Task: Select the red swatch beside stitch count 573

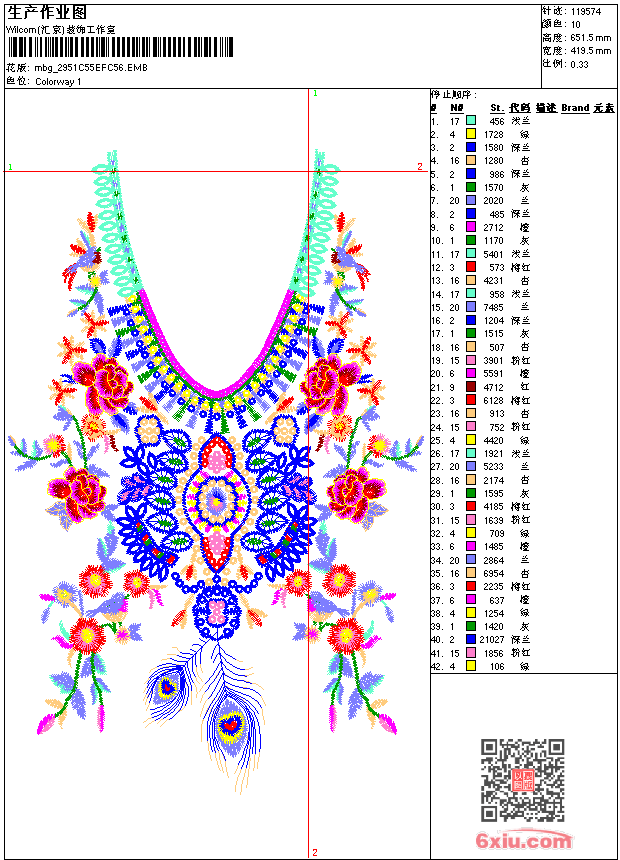Action: (x=471, y=267)
